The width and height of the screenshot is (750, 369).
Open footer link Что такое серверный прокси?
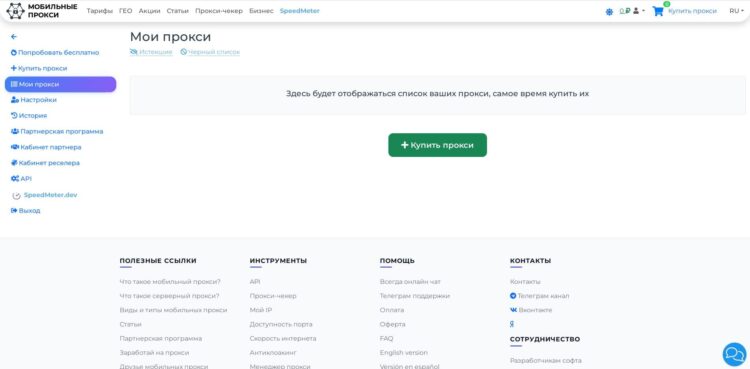pos(169,296)
